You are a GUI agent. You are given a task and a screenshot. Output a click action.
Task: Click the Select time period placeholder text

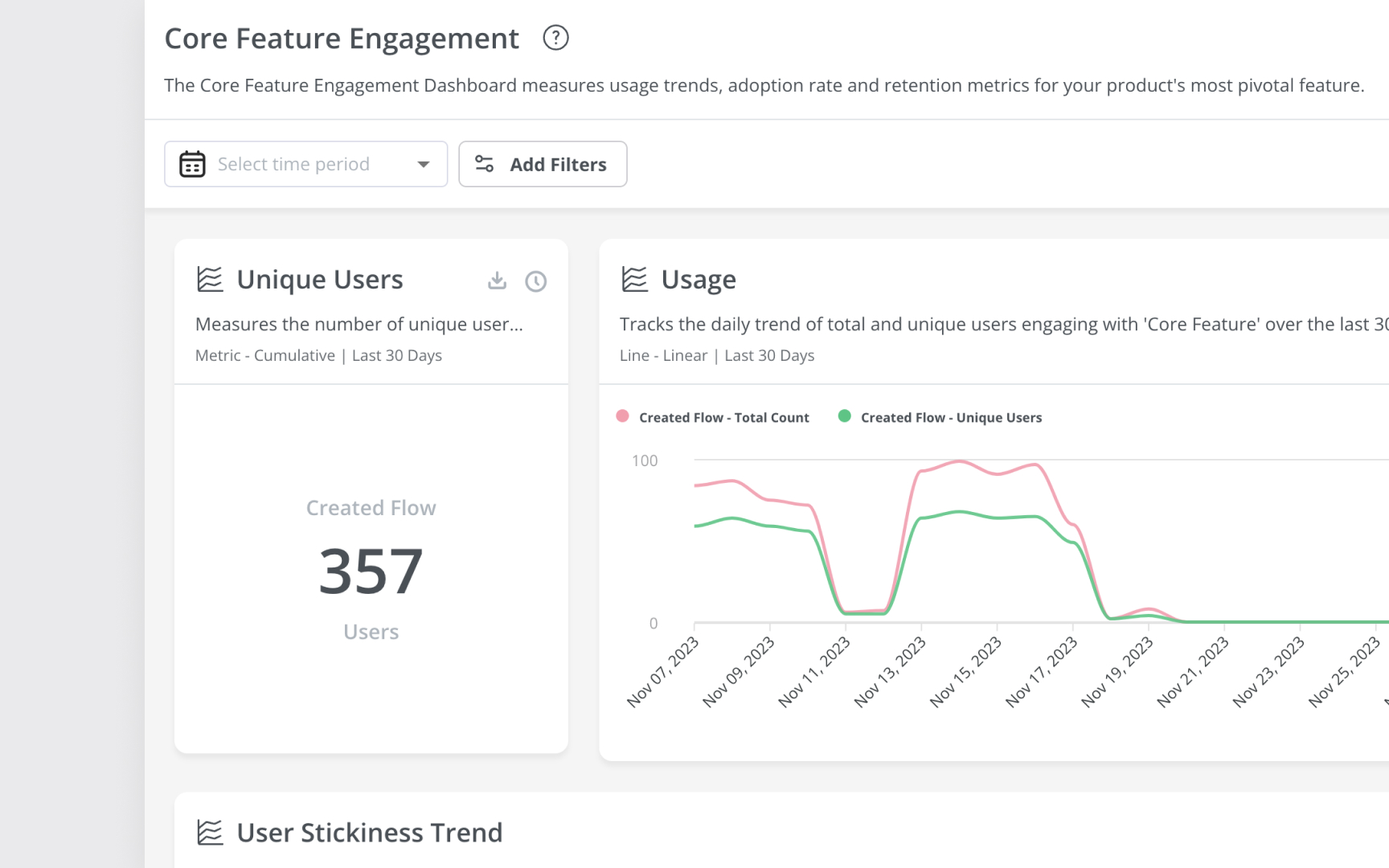click(x=293, y=164)
